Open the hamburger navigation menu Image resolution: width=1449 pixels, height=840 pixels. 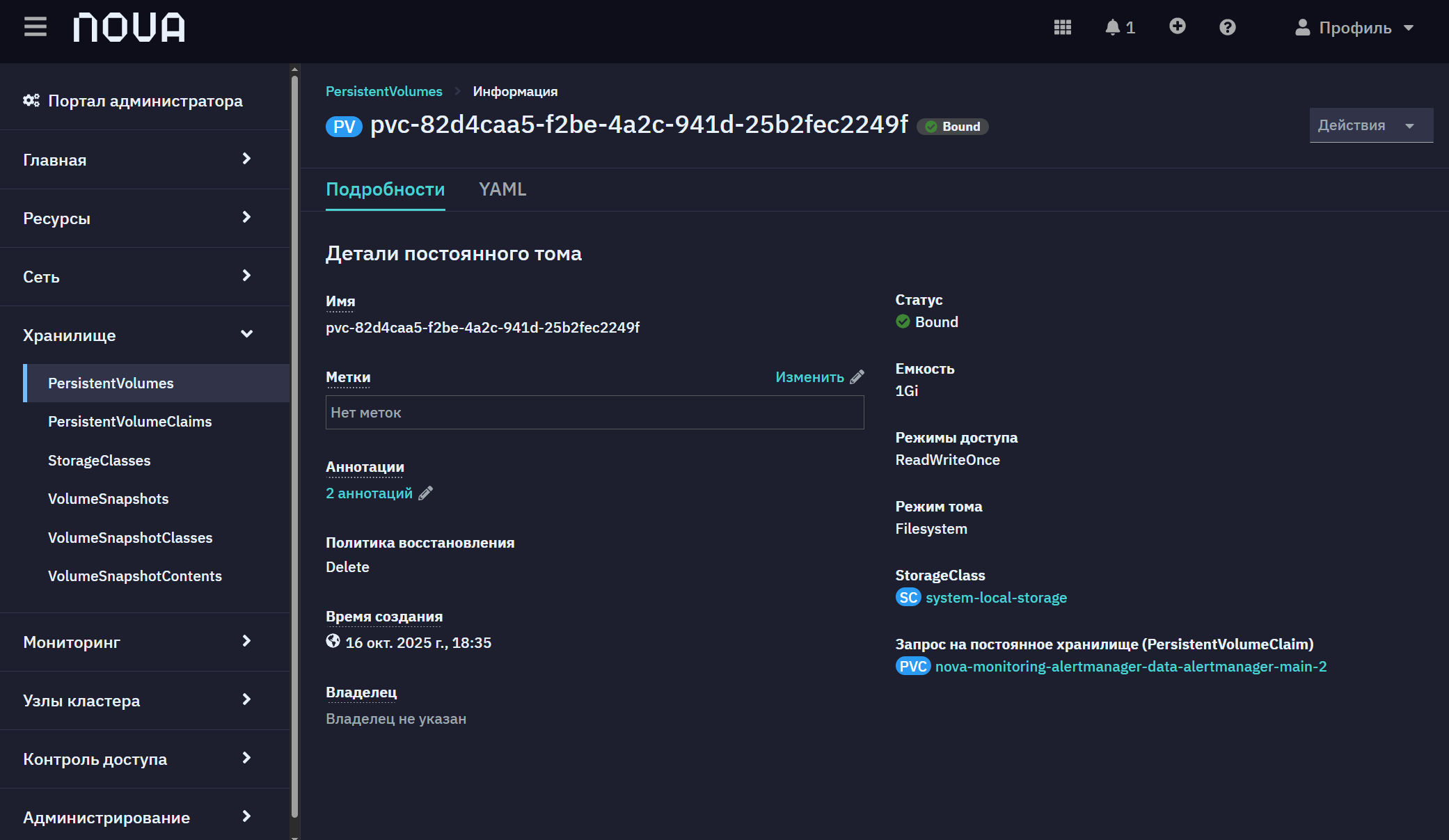(x=35, y=27)
